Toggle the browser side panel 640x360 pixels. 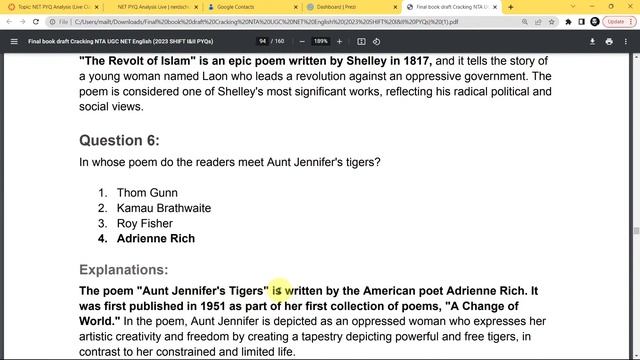point(581,22)
